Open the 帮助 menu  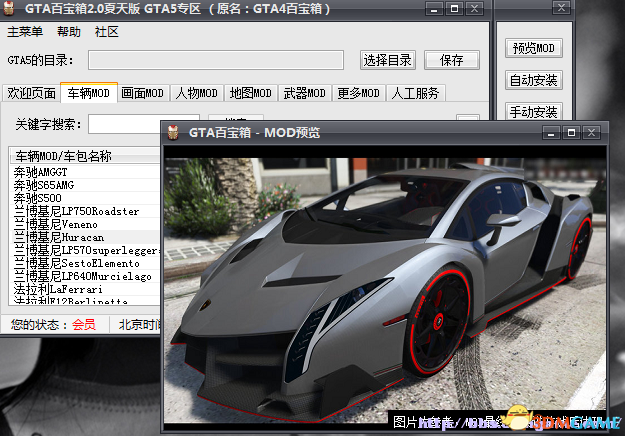(69, 31)
